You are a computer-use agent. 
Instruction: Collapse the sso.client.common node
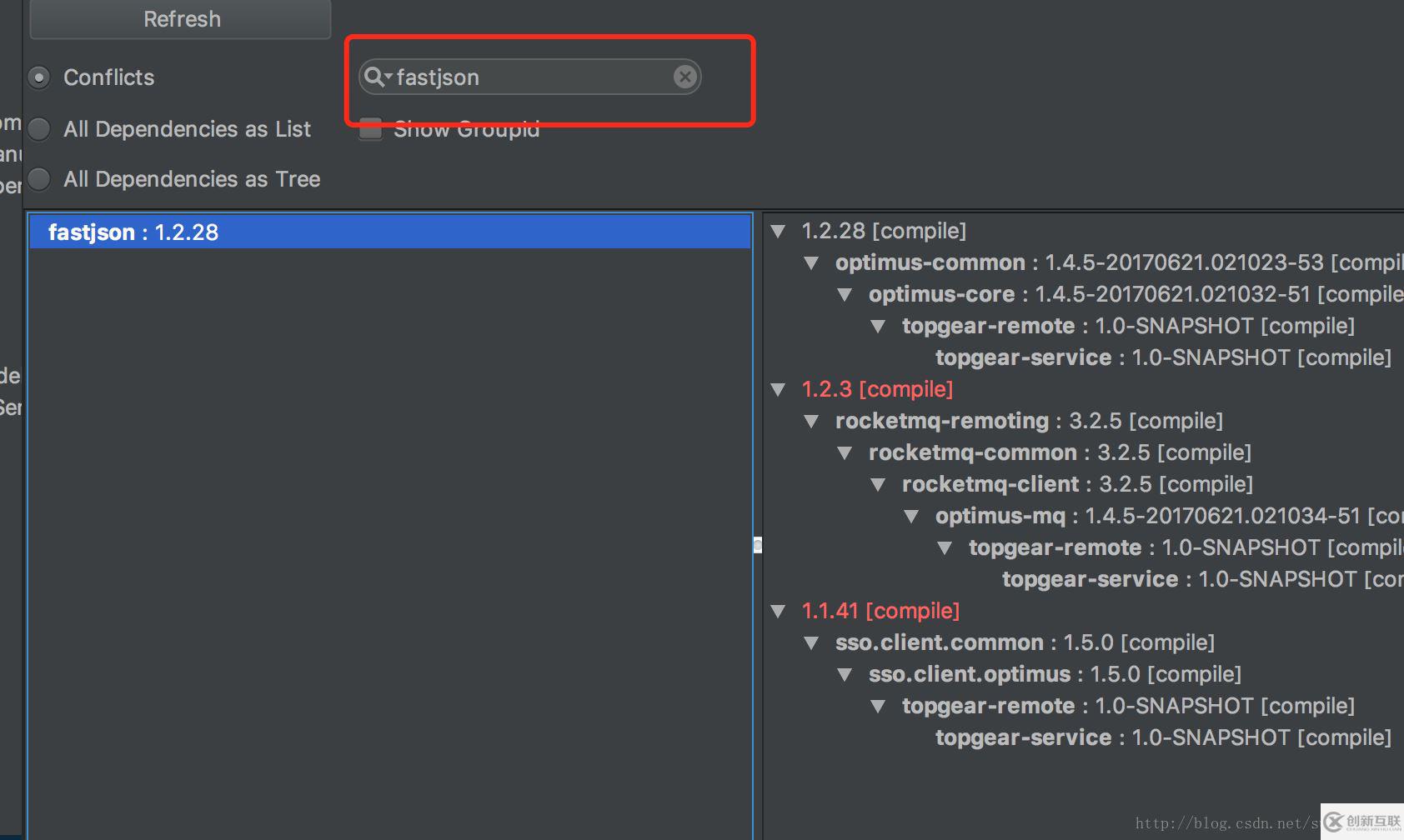pos(812,643)
